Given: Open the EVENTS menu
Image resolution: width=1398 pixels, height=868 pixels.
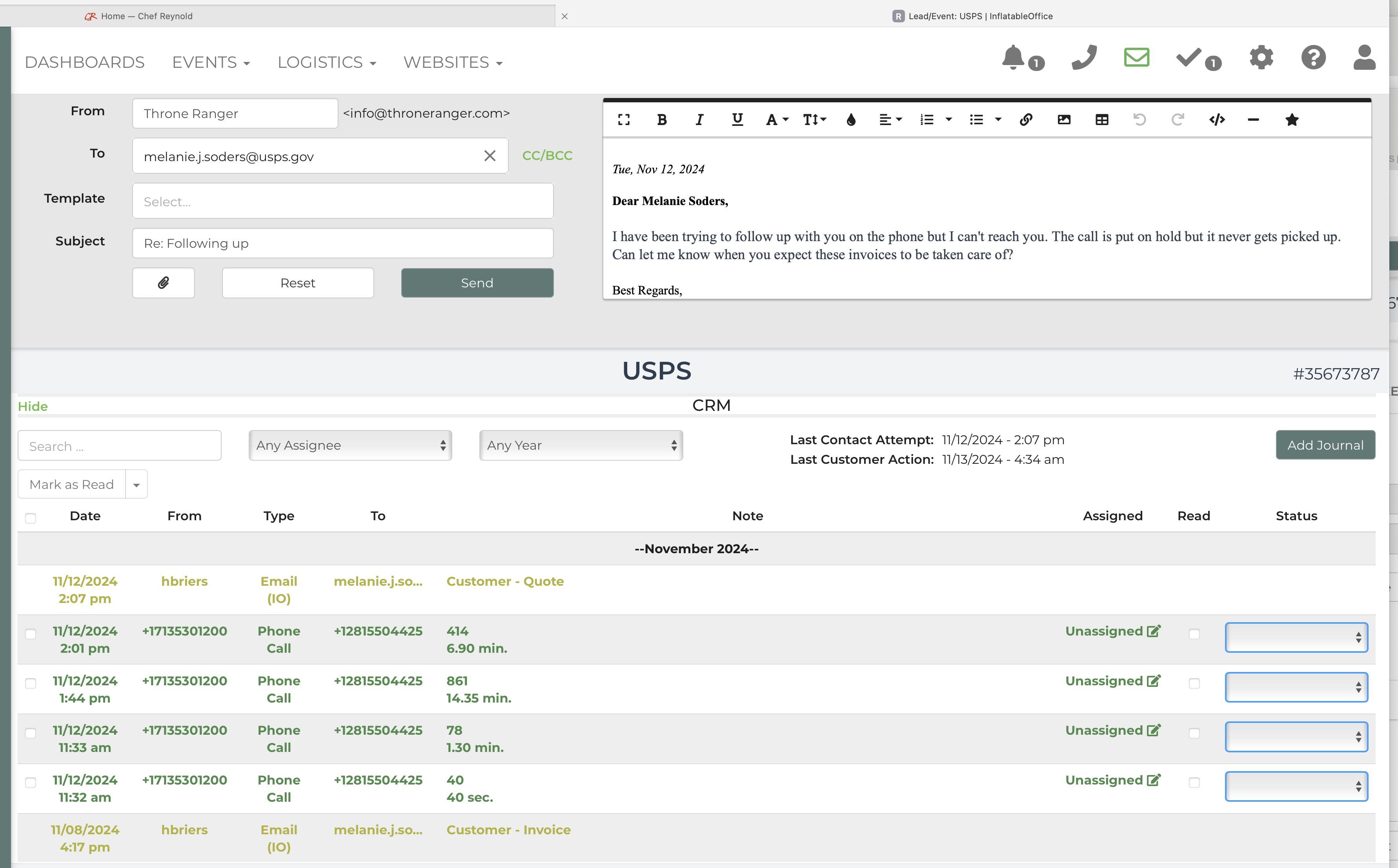Looking at the screenshot, I should tap(211, 62).
